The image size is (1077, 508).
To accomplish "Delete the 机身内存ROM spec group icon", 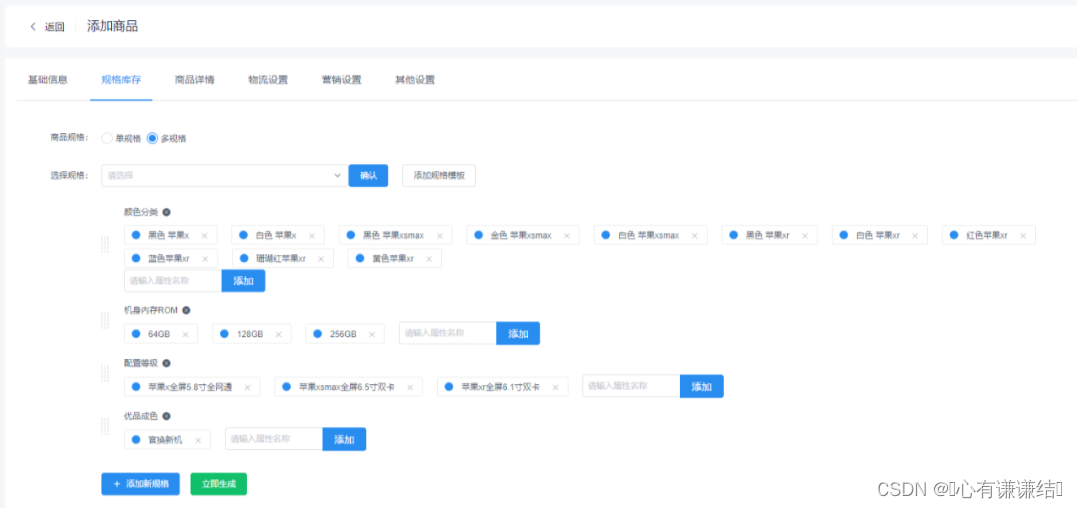I will pos(185,310).
